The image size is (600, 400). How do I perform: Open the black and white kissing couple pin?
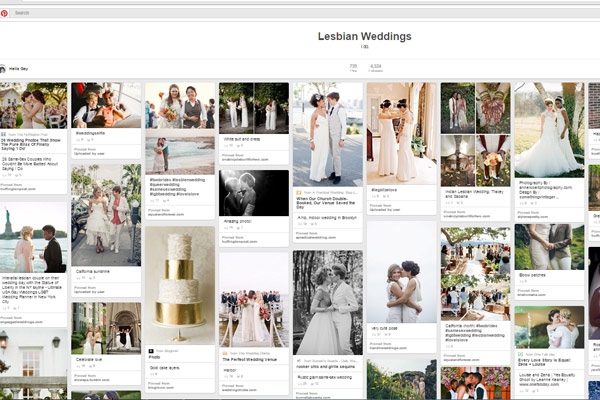coord(254,192)
